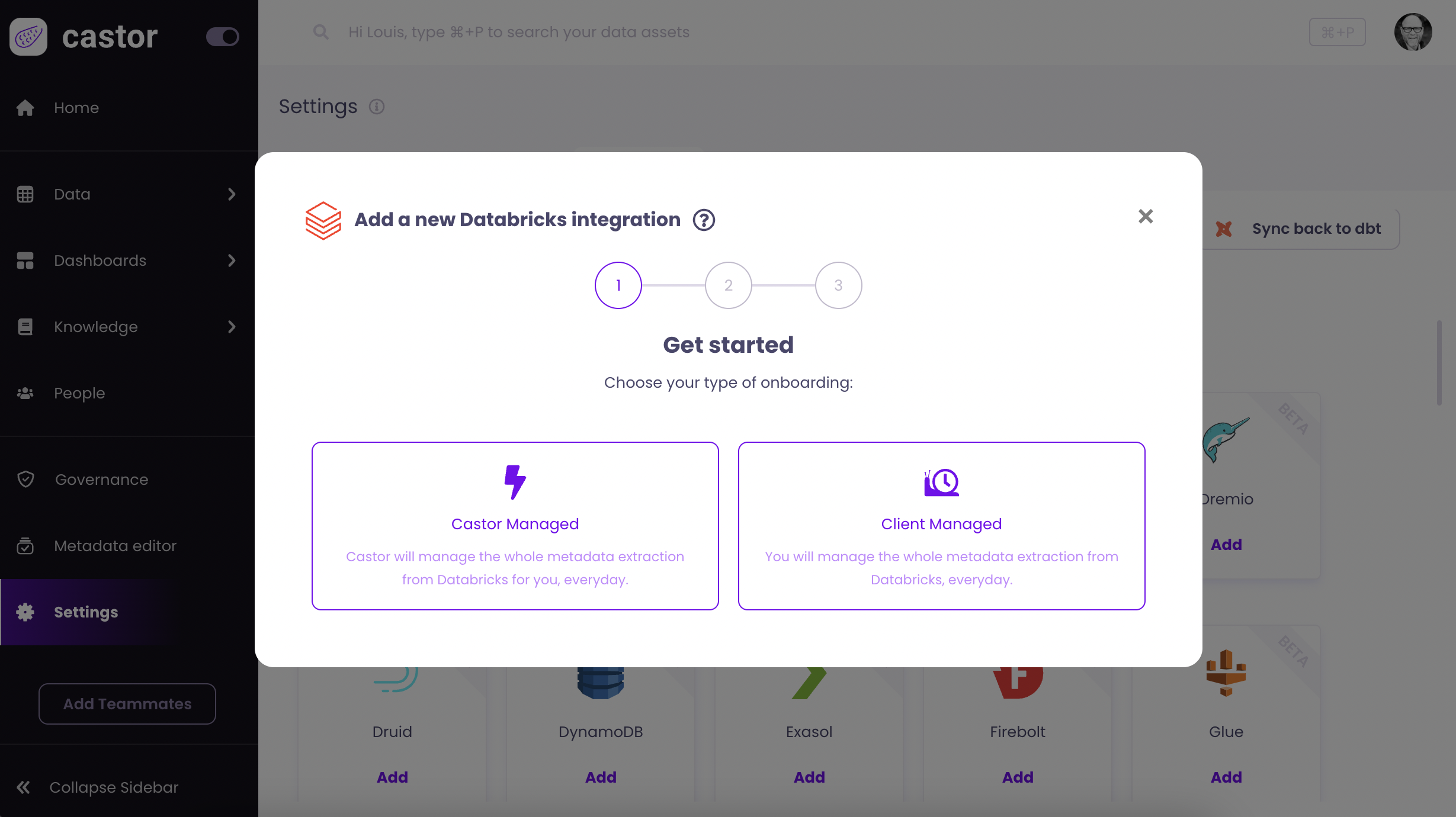This screenshot has width=1456, height=817.
Task: Close the Databricks integration dialog
Action: 1146,217
